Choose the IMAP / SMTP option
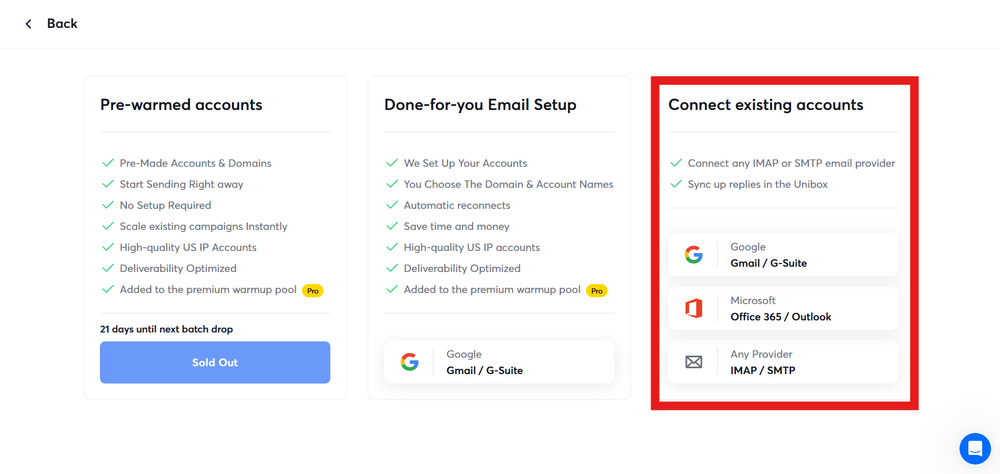Screen dimensions: 1000x474 (x=763, y=370)
